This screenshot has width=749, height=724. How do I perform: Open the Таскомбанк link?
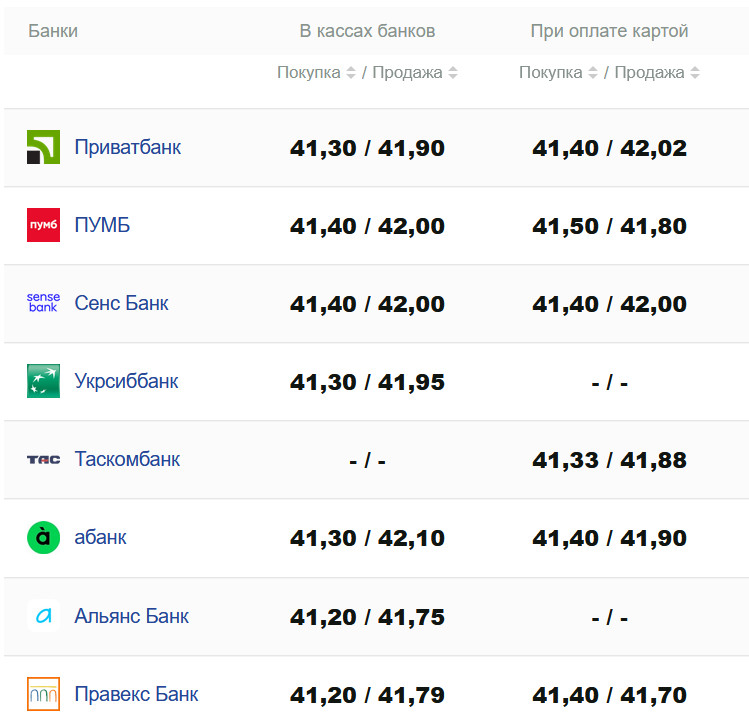click(127, 459)
